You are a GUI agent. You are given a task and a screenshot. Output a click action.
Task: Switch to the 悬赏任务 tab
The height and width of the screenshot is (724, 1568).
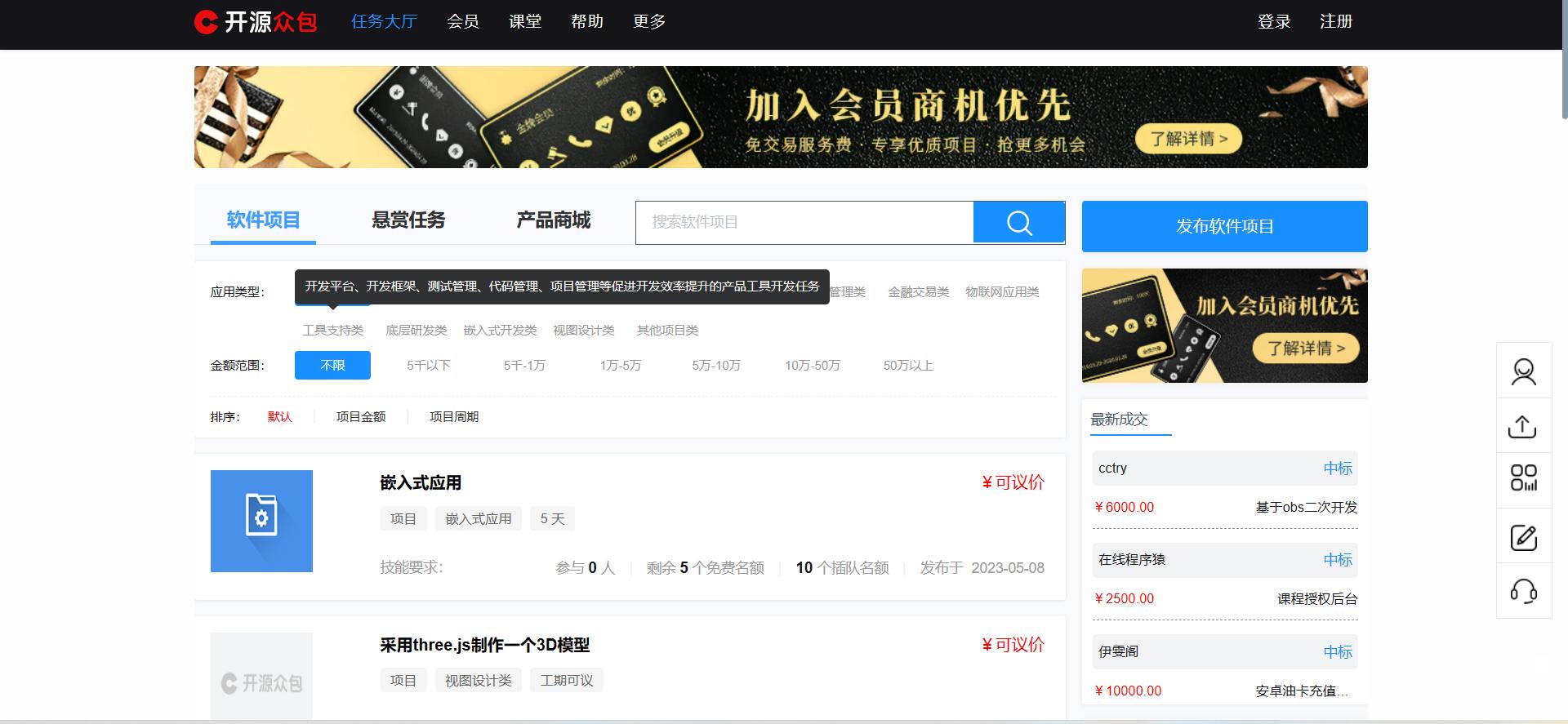click(x=408, y=220)
